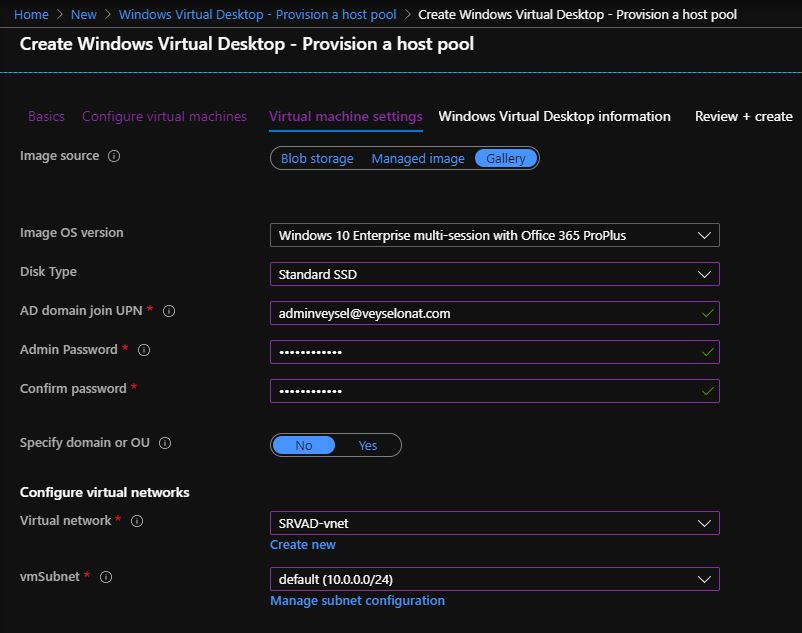Switch to Configure virtual machines tab
The height and width of the screenshot is (633, 802).
[x=164, y=117]
